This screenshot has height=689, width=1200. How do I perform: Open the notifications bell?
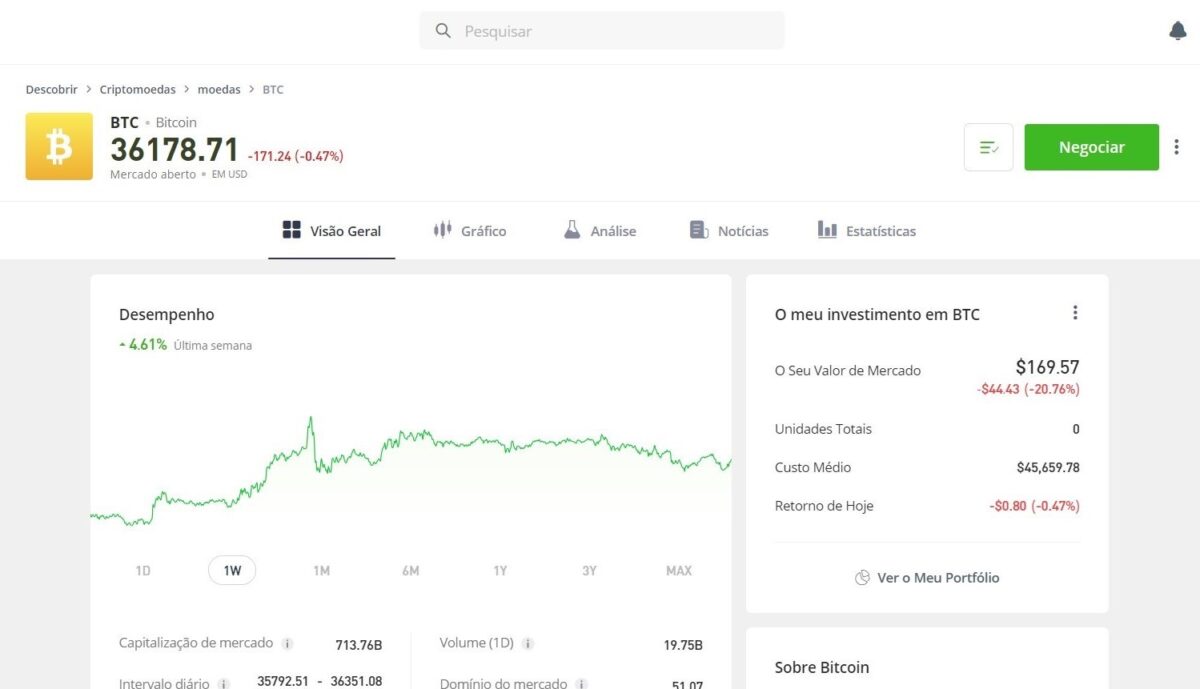[x=1178, y=31]
